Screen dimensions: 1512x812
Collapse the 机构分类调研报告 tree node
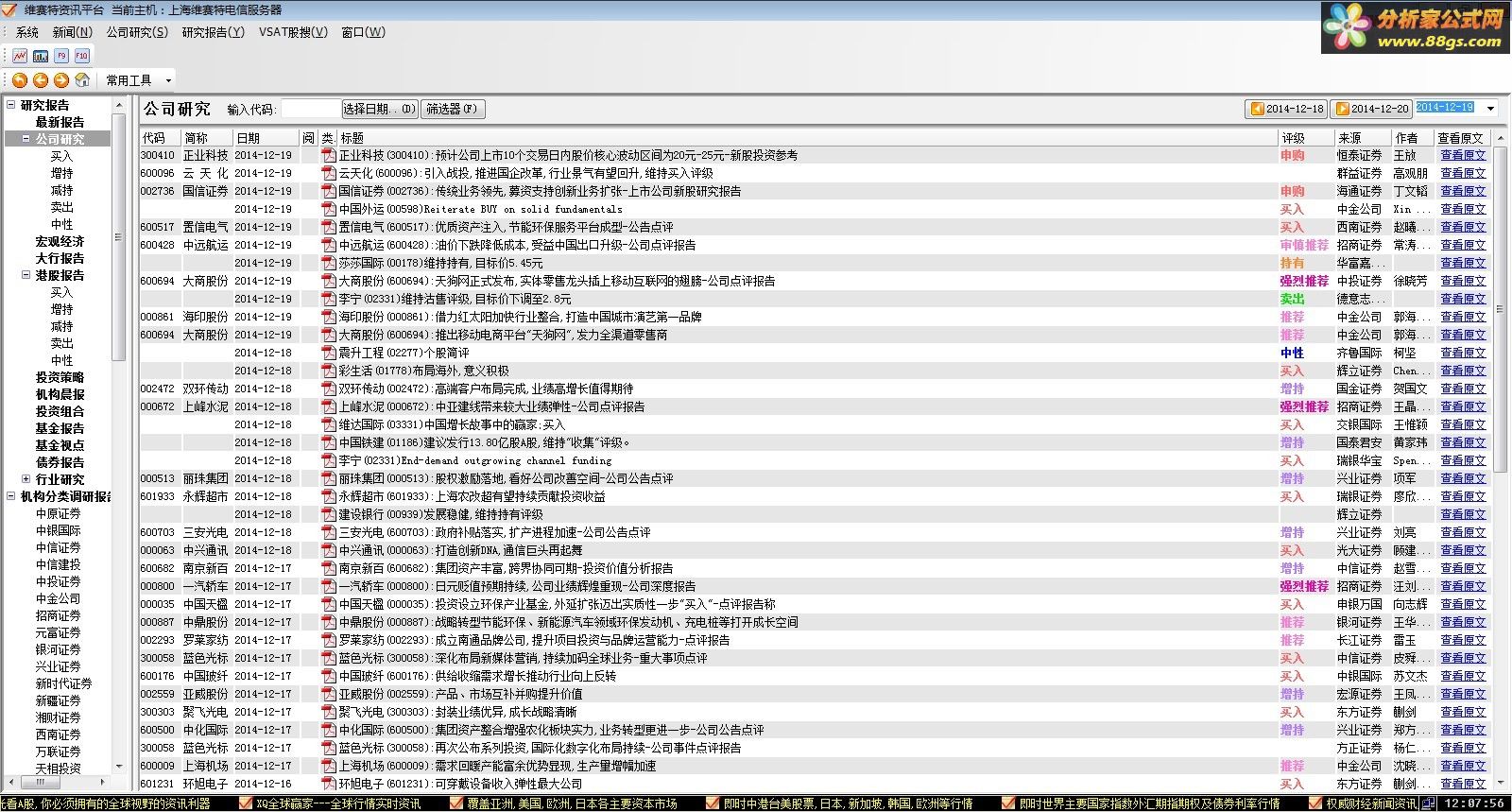11,496
